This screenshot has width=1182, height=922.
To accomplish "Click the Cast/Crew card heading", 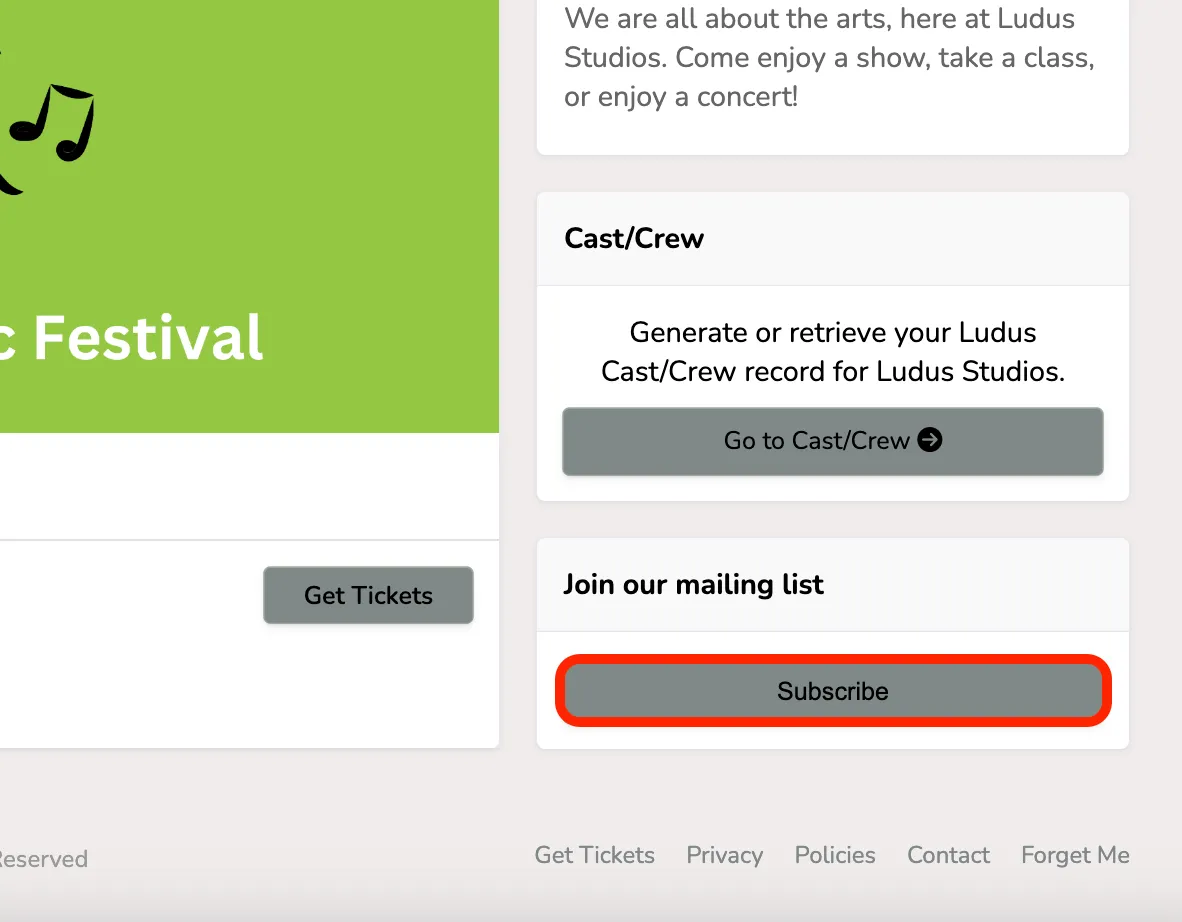I will tap(634, 238).
